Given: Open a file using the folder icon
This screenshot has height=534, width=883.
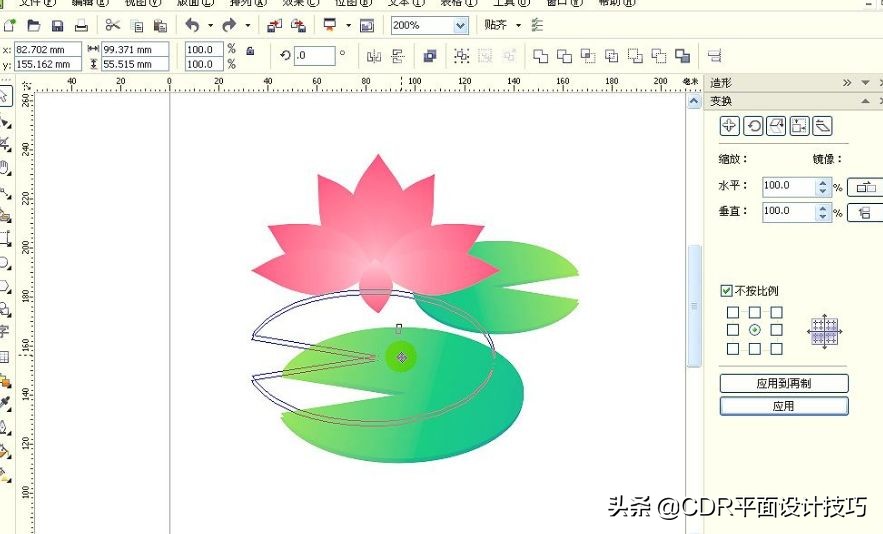Looking at the screenshot, I should point(34,25).
